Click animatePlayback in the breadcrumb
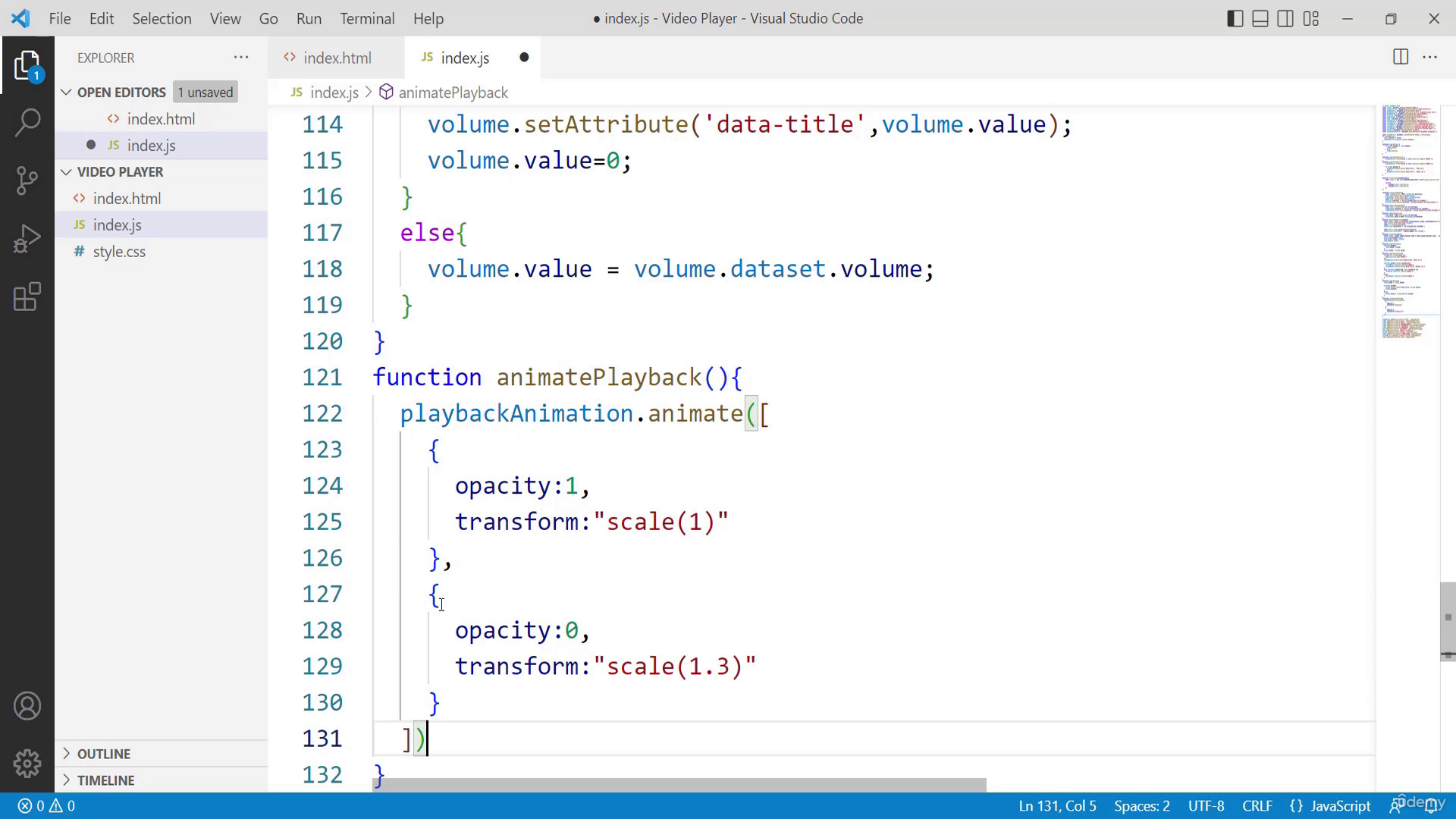Viewport: 1456px width, 819px height. (453, 93)
